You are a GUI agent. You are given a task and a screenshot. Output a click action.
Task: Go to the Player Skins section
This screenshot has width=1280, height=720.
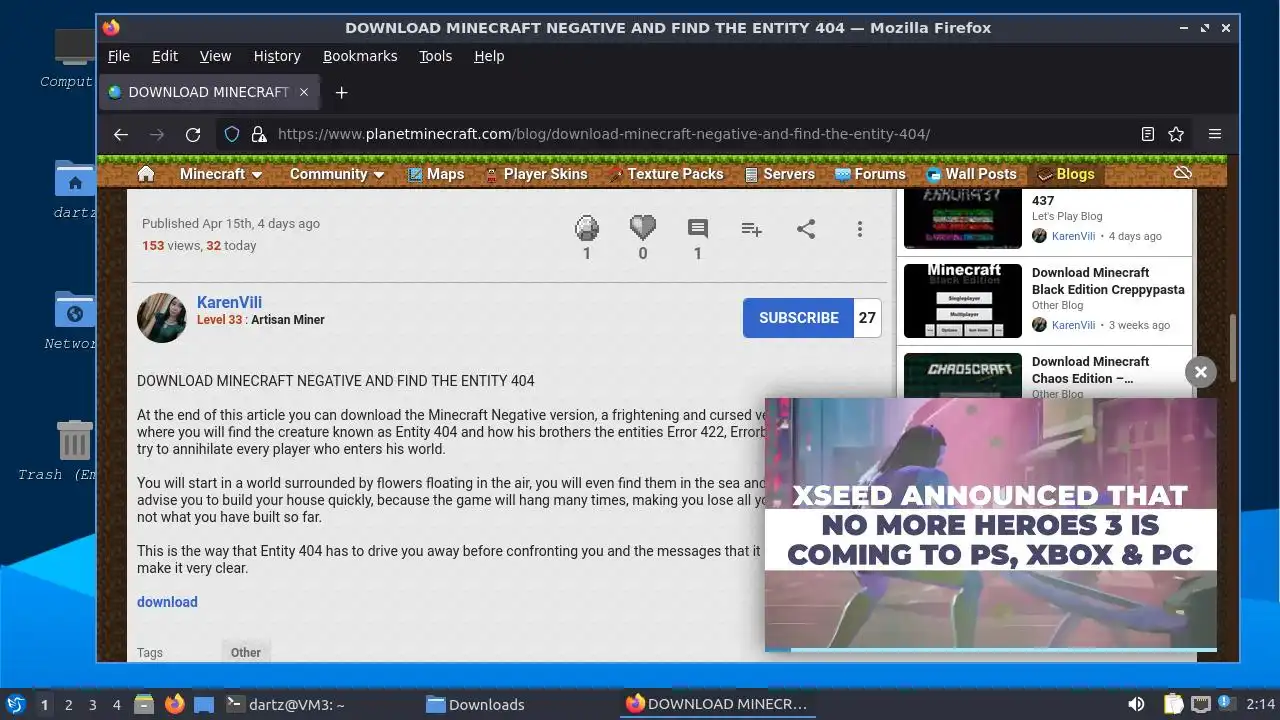[536, 174]
